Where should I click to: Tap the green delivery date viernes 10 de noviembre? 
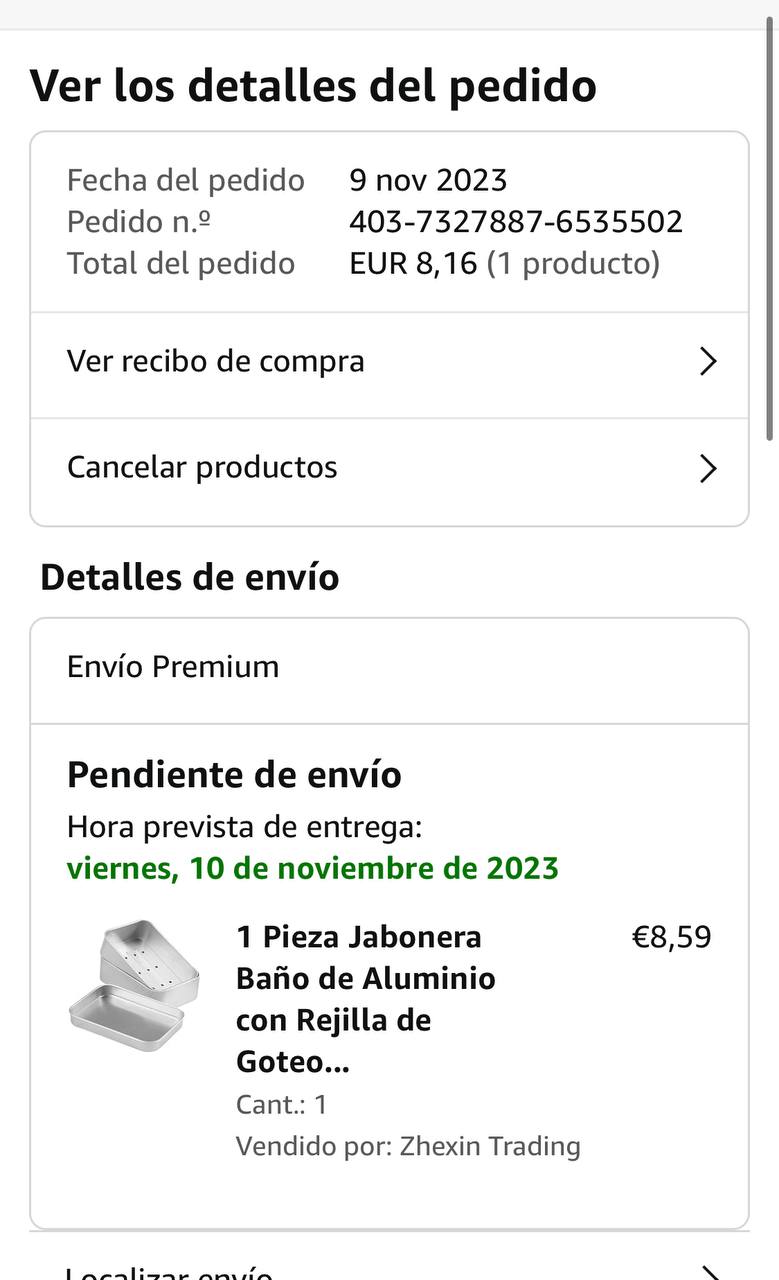[312, 868]
